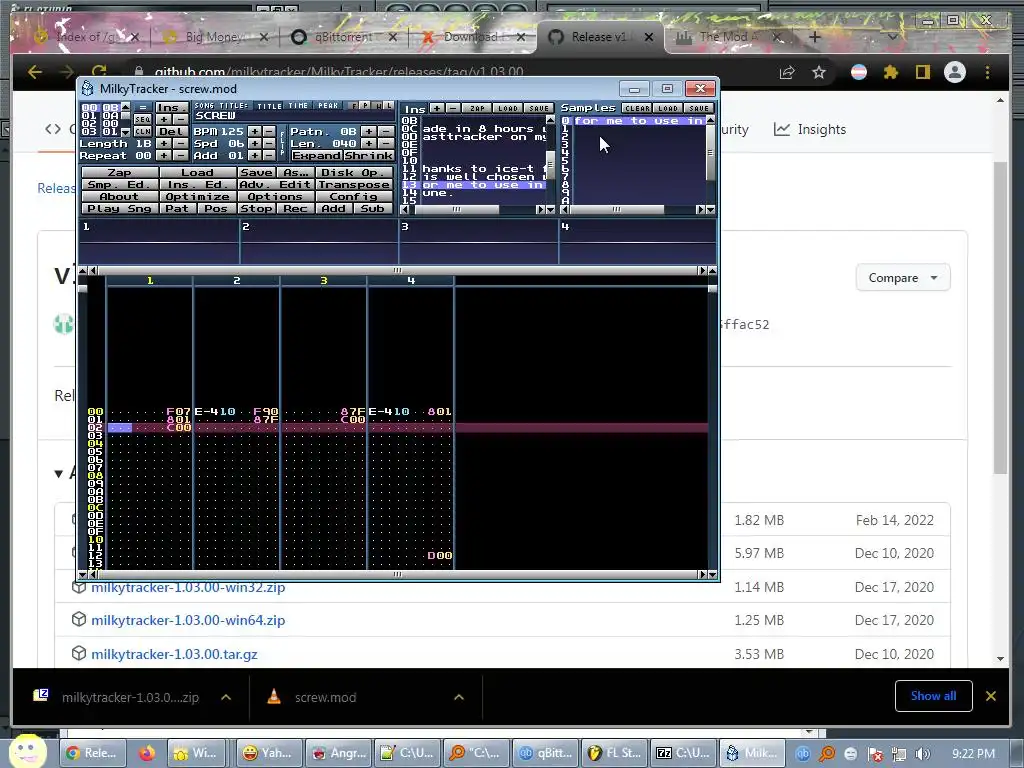This screenshot has height=768, width=1024.
Task: Click the CLN order list button
Action: click(x=143, y=131)
